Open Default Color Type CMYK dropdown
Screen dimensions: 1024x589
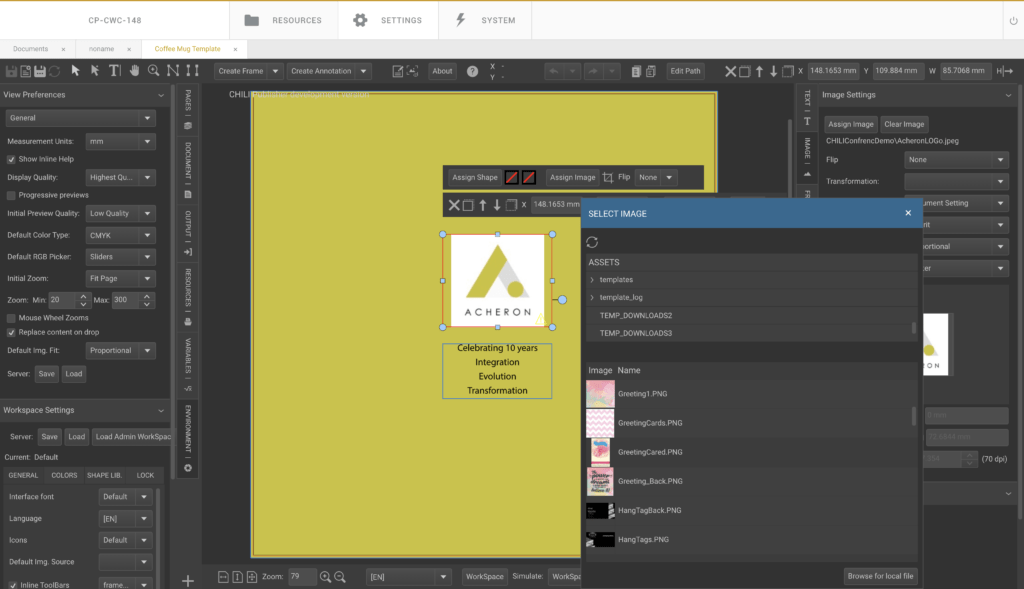120,235
